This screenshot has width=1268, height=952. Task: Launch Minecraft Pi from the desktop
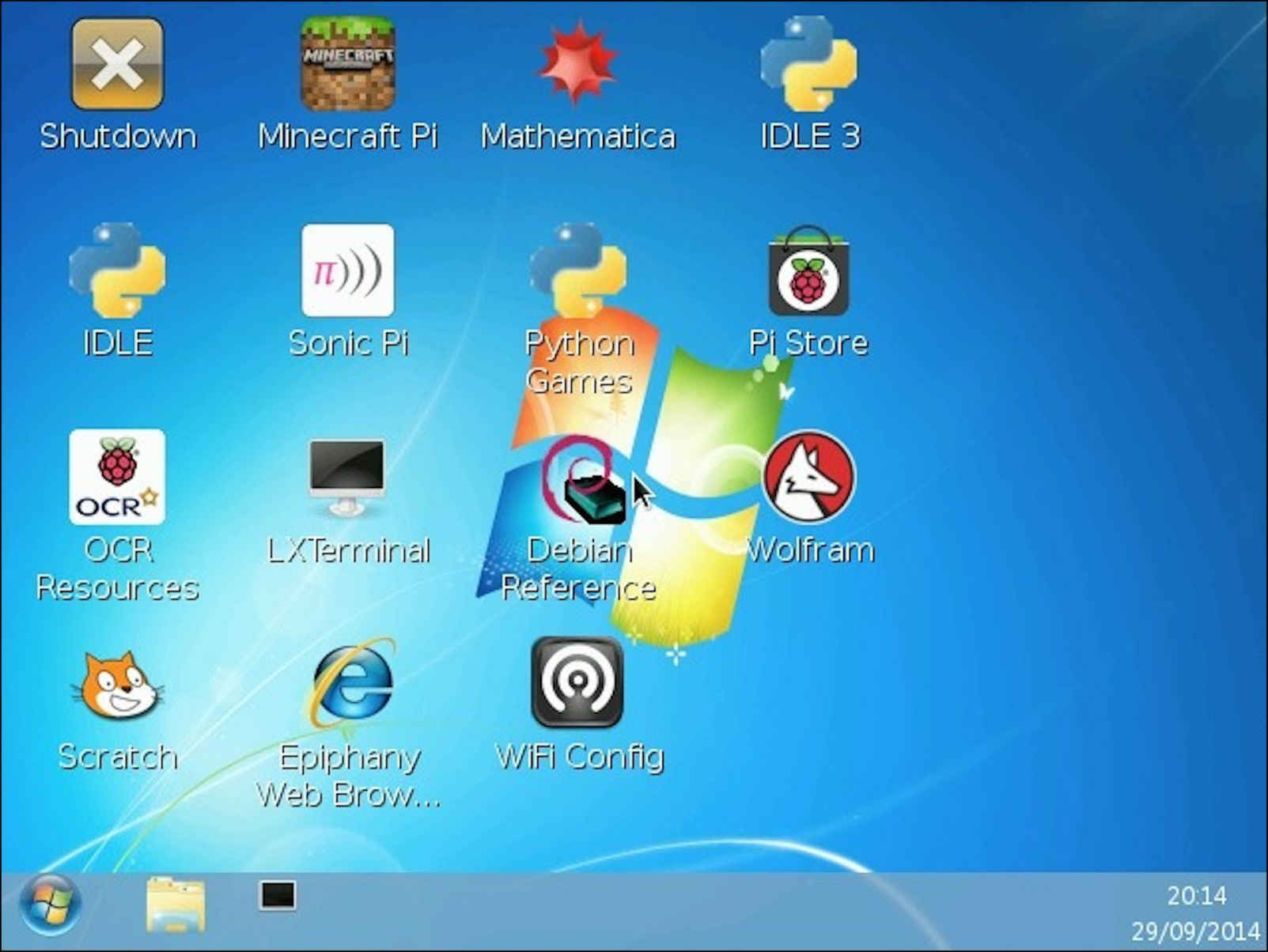click(x=348, y=65)
